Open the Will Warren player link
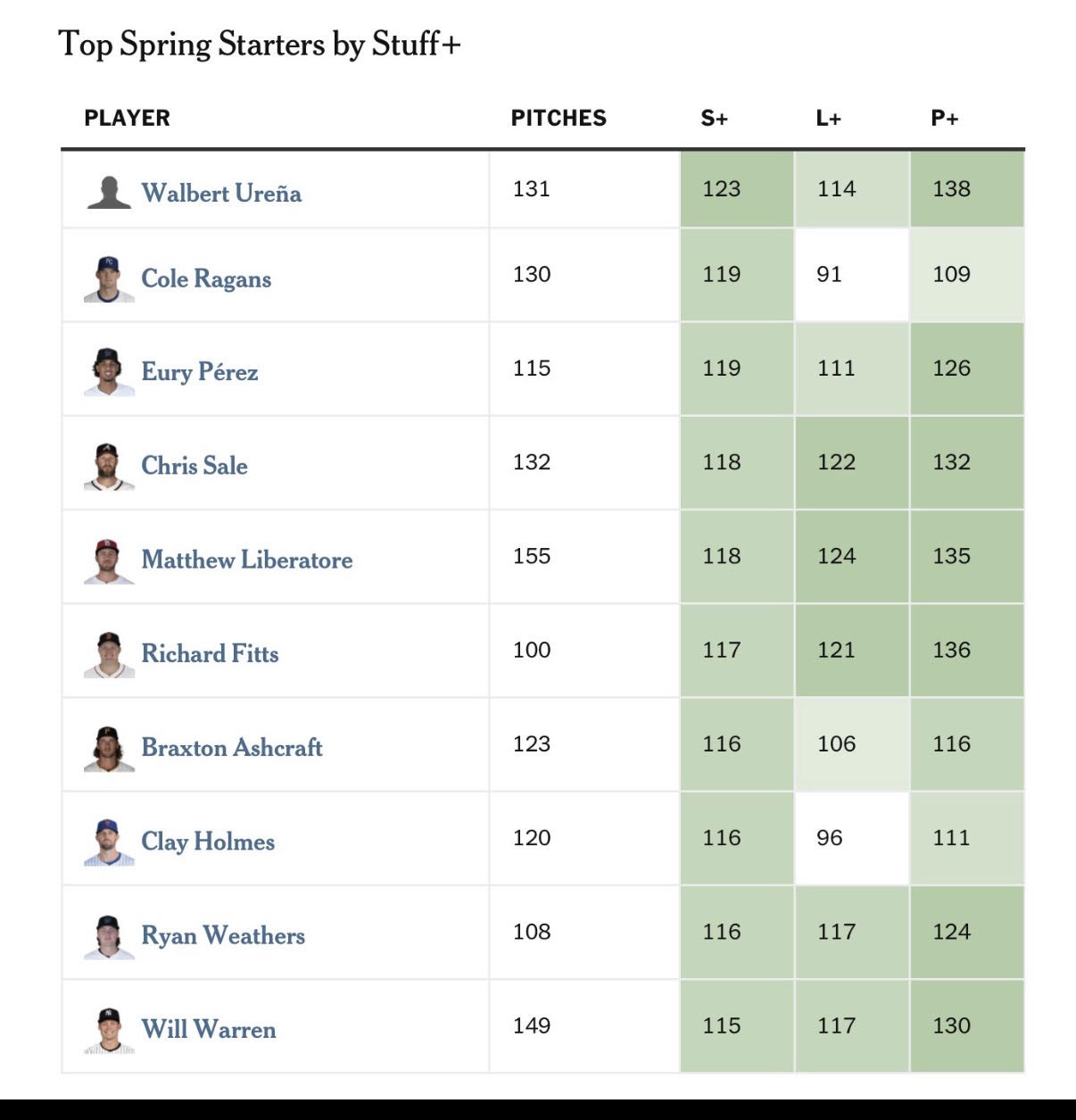The height and width of the screenshot is (1120, 1076). [x=209, y=1029]
